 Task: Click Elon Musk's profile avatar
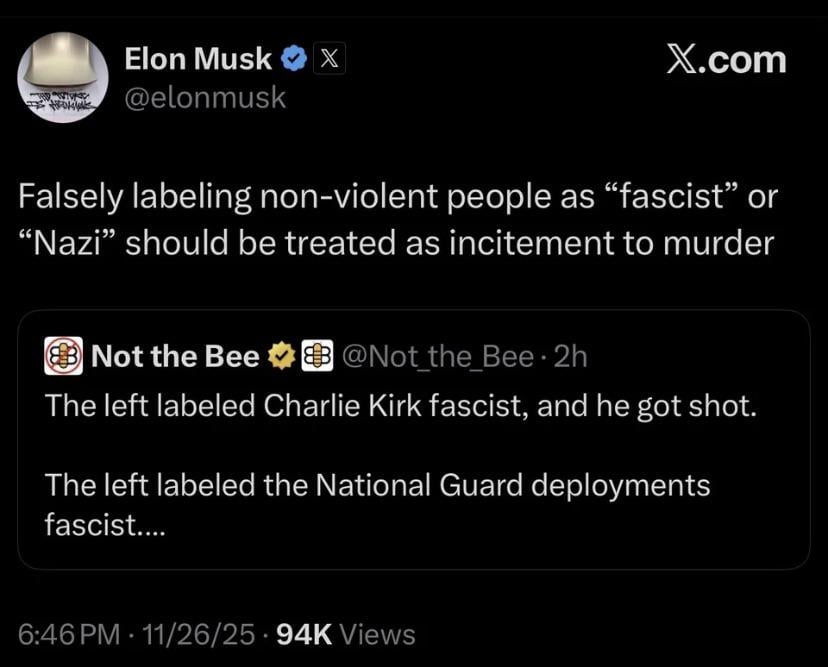click(x=63, y=77)
